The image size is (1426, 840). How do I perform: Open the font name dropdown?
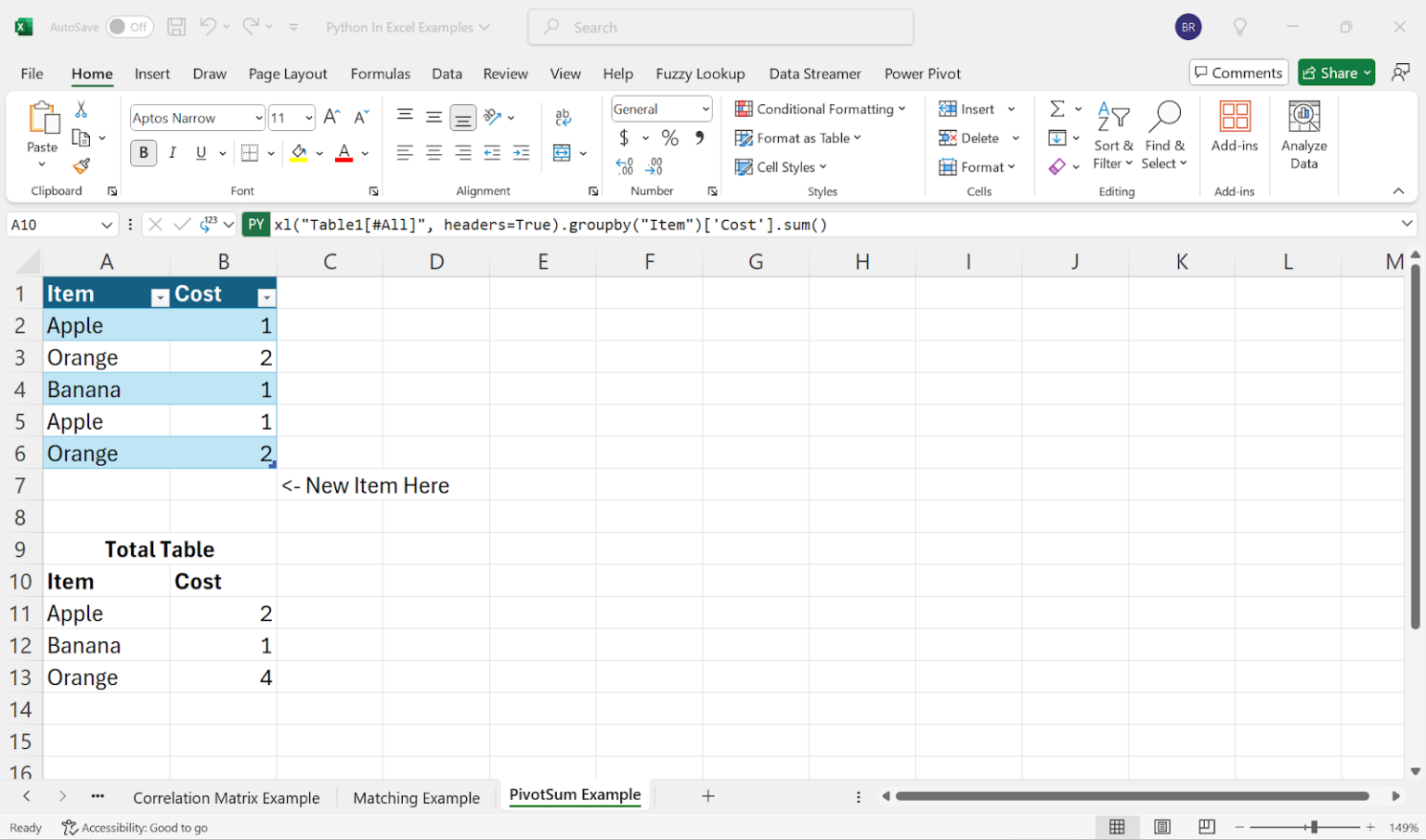pos(259,117)
